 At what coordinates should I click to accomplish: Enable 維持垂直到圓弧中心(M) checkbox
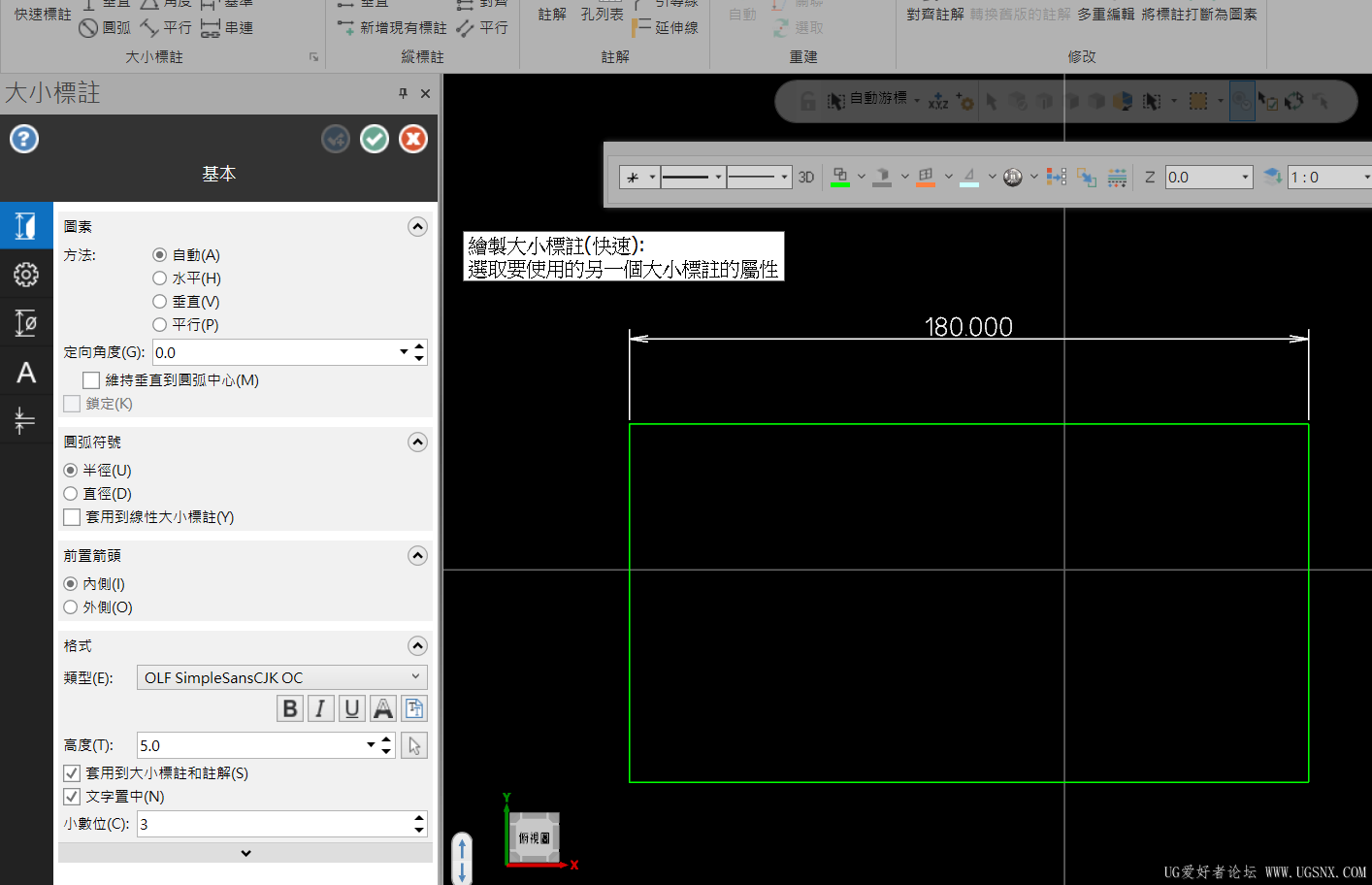click(x=91, y=380)
